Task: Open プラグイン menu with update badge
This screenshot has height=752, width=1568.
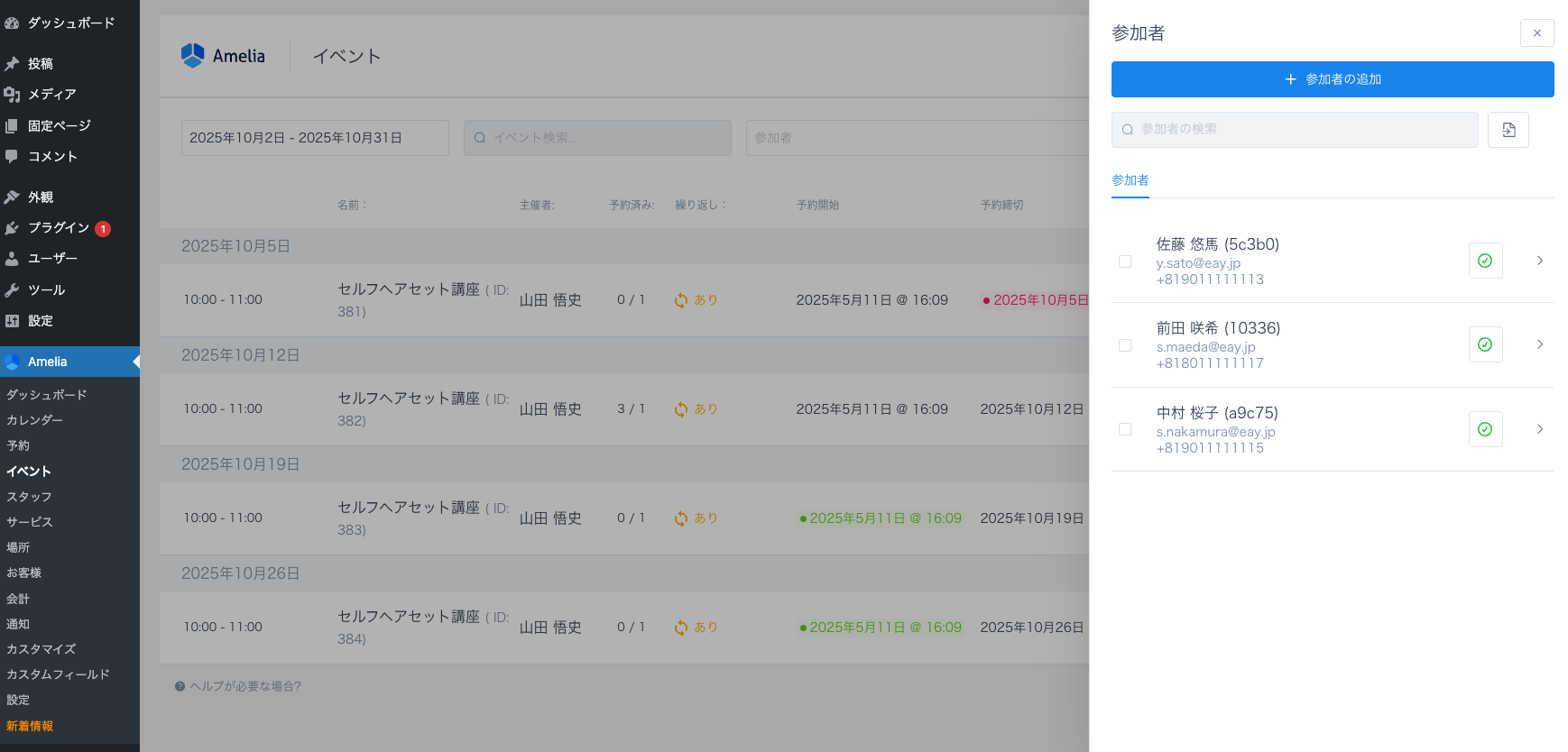Action: pyautogui.click(x=59, y=228)
